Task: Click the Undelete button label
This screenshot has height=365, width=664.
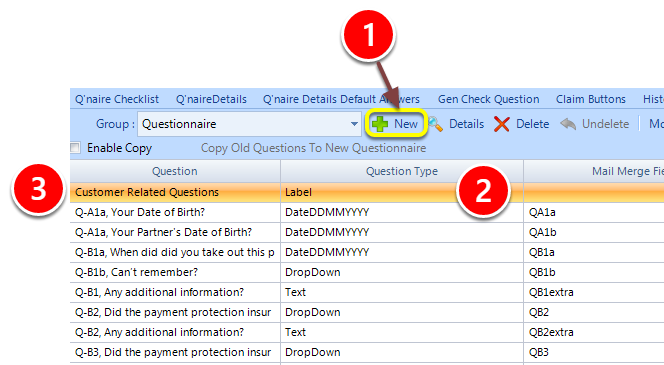Action: (x=605, y=124)
